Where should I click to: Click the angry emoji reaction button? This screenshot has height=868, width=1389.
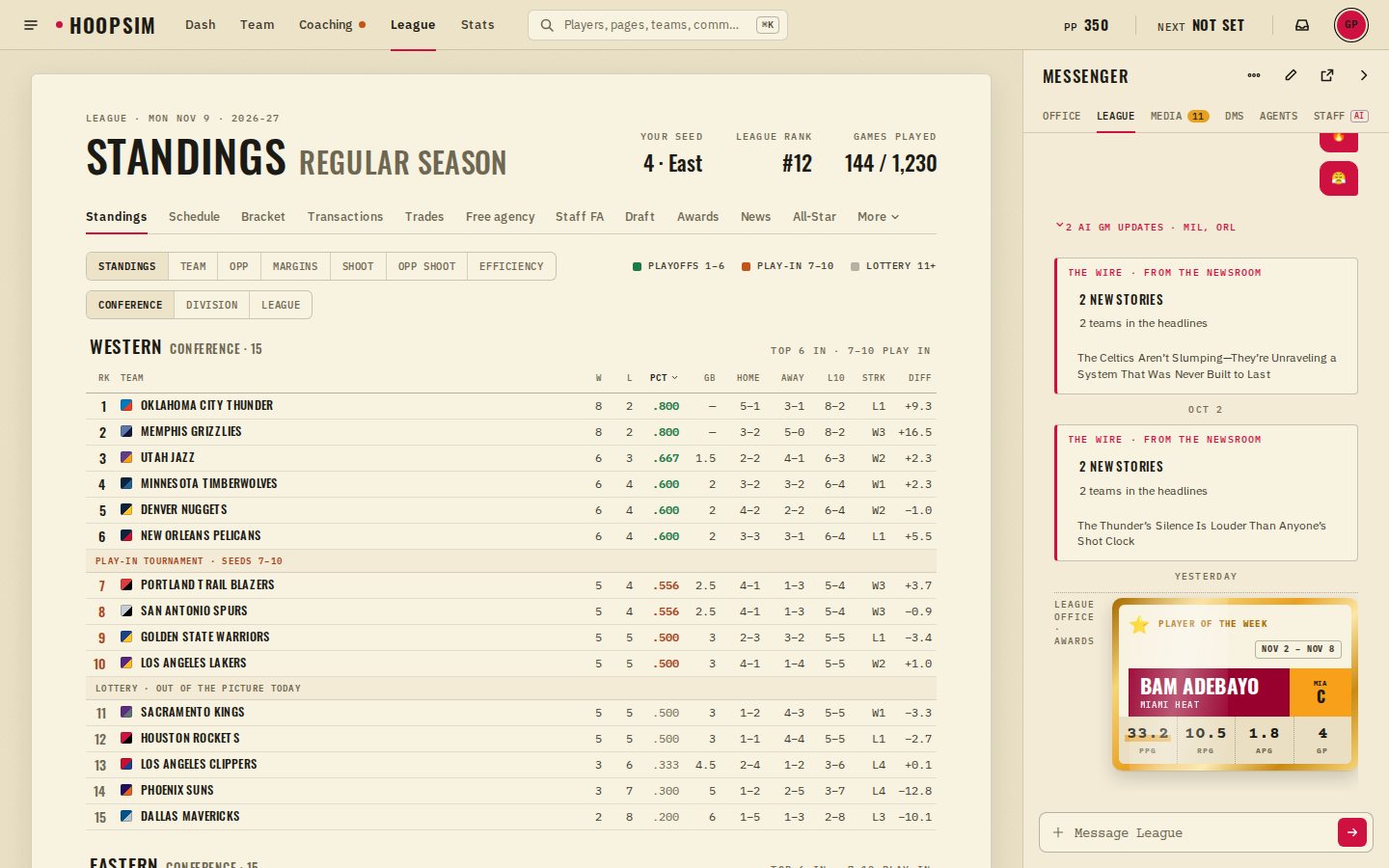coord(1339,178)
